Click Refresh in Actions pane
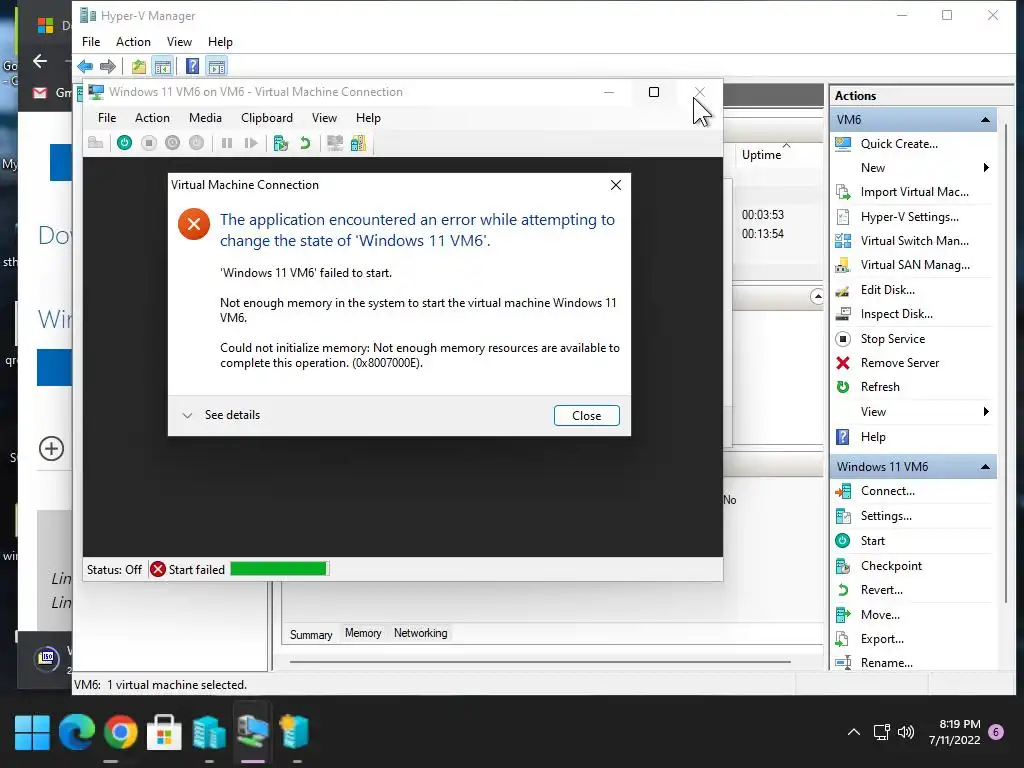1024x768 pixels. (880, 387)
